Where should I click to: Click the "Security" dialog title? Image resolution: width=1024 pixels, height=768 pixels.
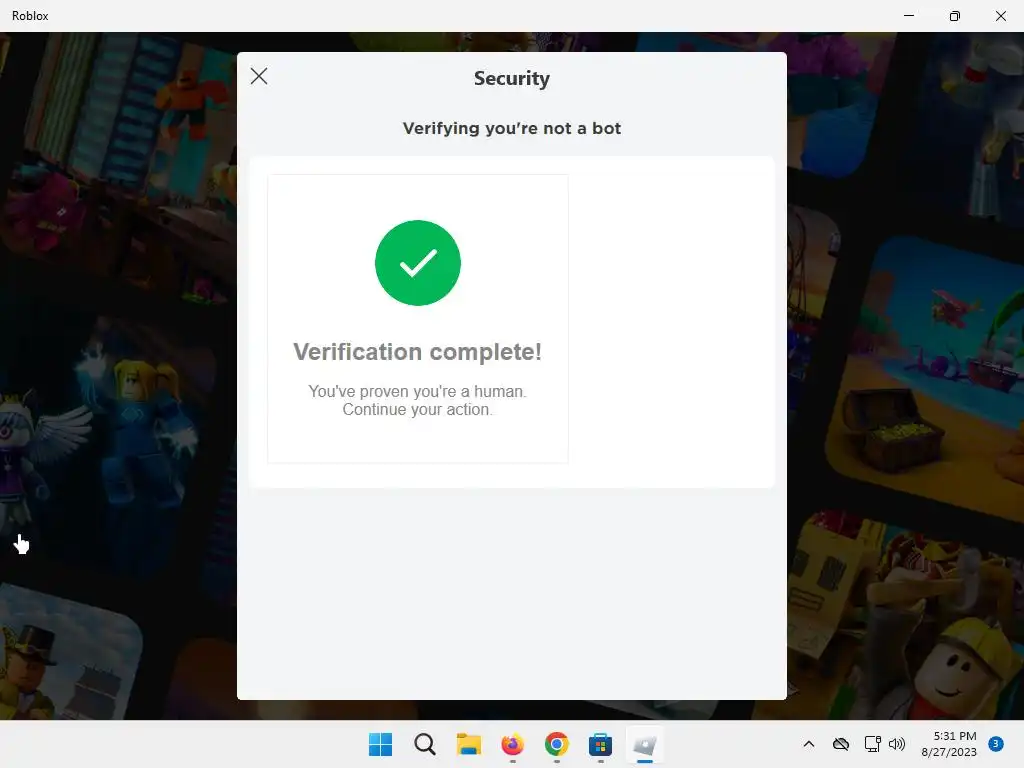point(512,78)
